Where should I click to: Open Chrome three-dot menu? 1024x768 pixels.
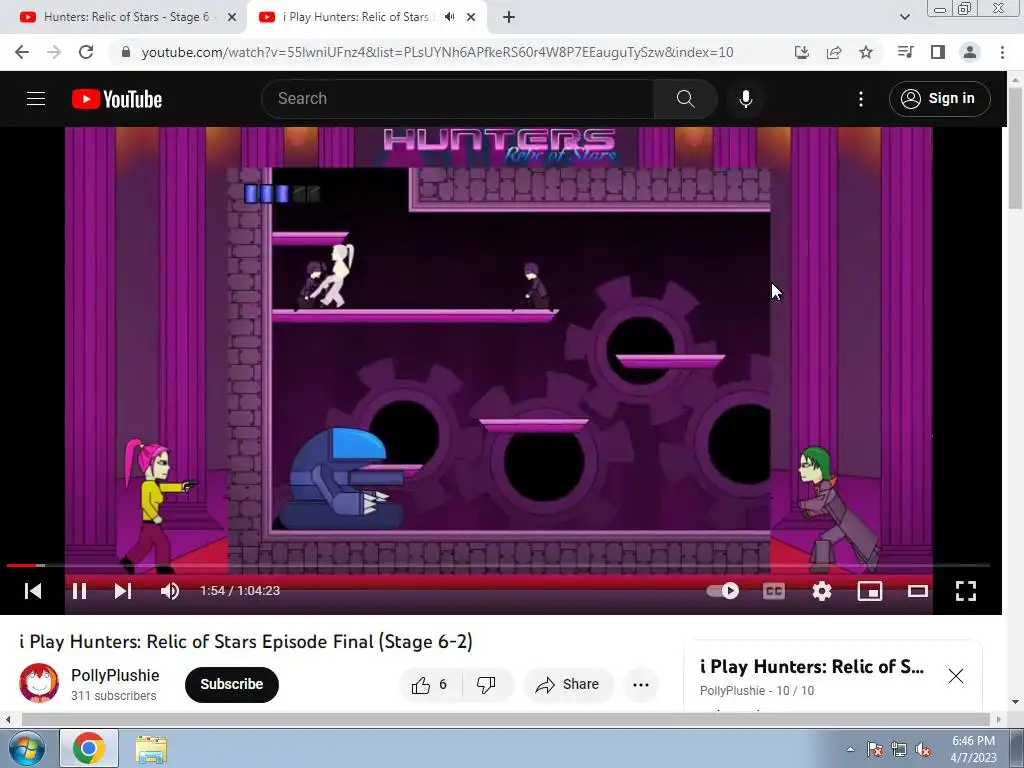[1002, 52]
